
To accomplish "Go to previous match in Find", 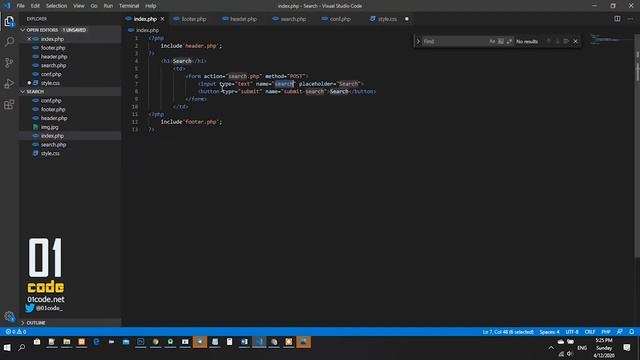I will 549,41.
